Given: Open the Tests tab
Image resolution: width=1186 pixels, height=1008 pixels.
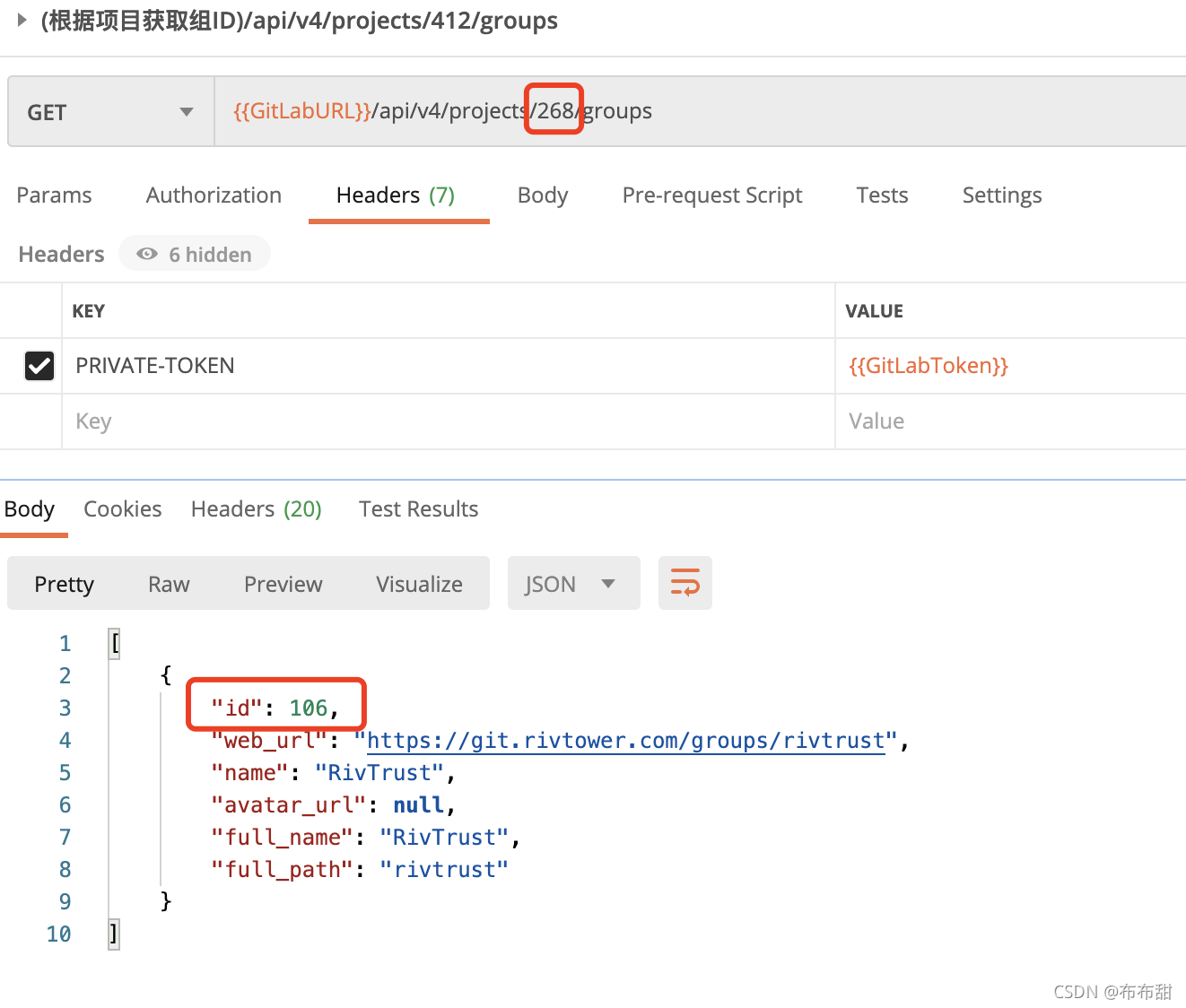Looking at the screenshot, I should [882, 196].
